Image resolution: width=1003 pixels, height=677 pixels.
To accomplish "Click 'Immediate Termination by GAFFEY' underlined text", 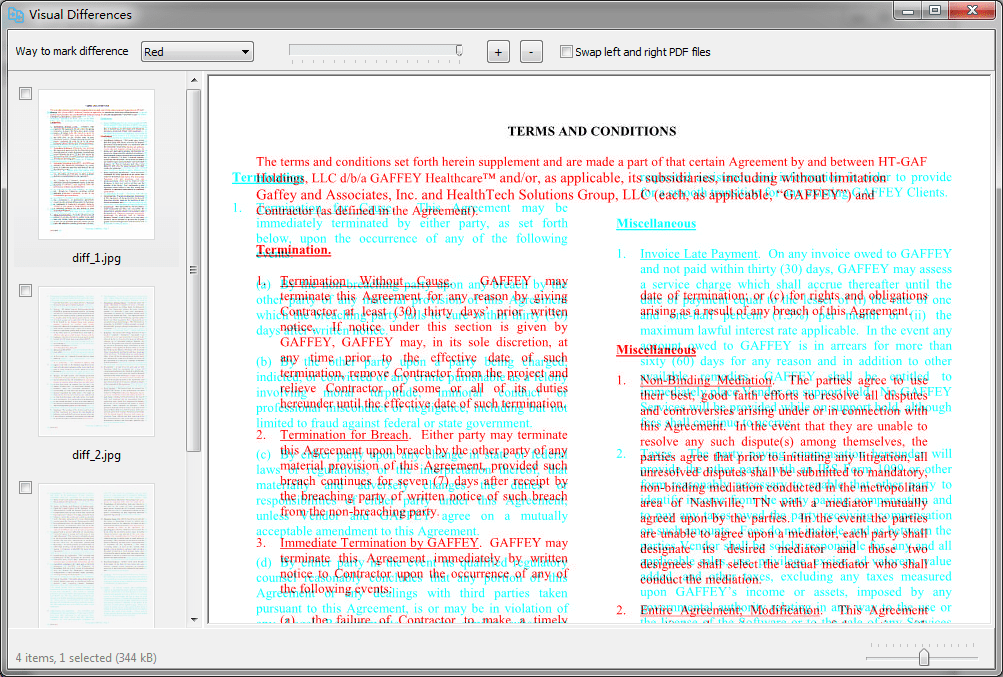I will click(379, 543).
